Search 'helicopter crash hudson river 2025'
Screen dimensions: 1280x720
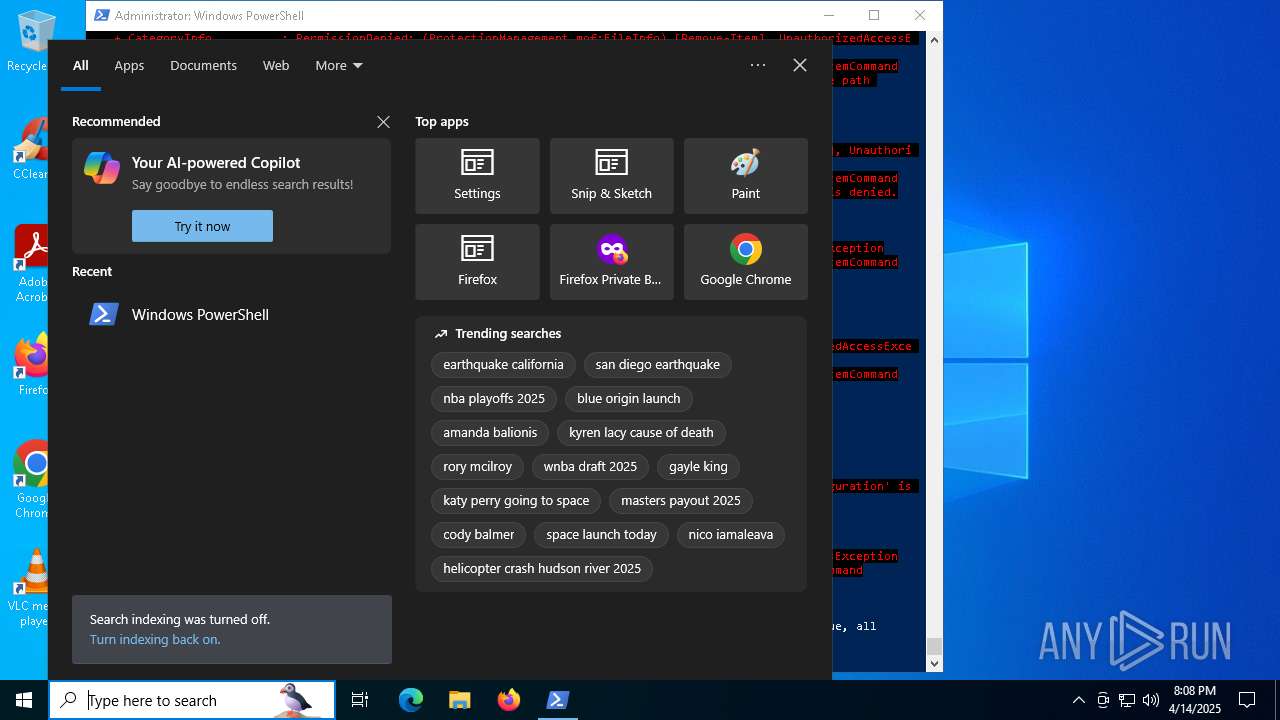[542, 569]
